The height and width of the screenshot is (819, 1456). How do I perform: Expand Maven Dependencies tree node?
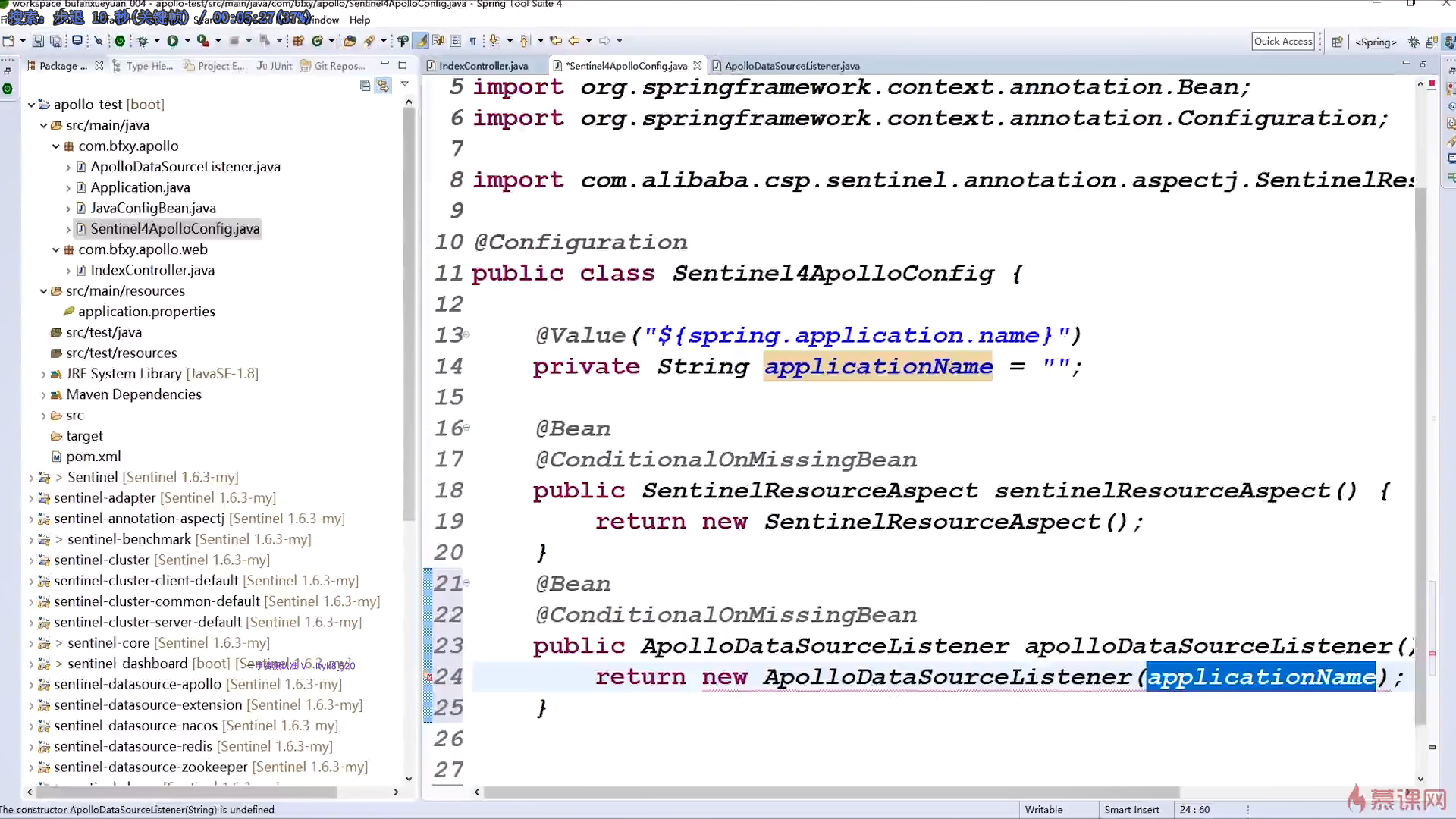point(43,395)
